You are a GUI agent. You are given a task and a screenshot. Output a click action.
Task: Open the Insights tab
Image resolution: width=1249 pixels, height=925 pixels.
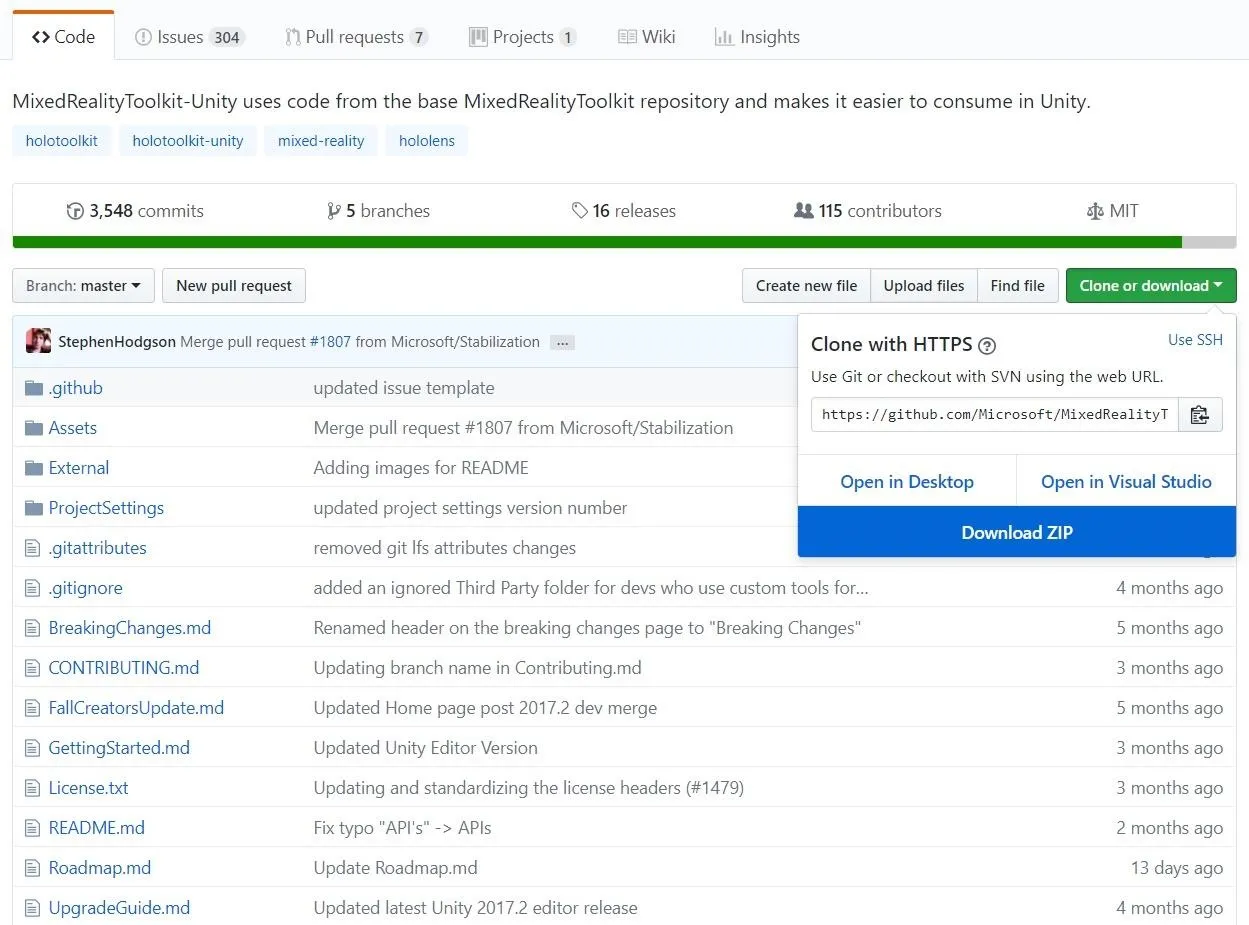click(757, 37)
